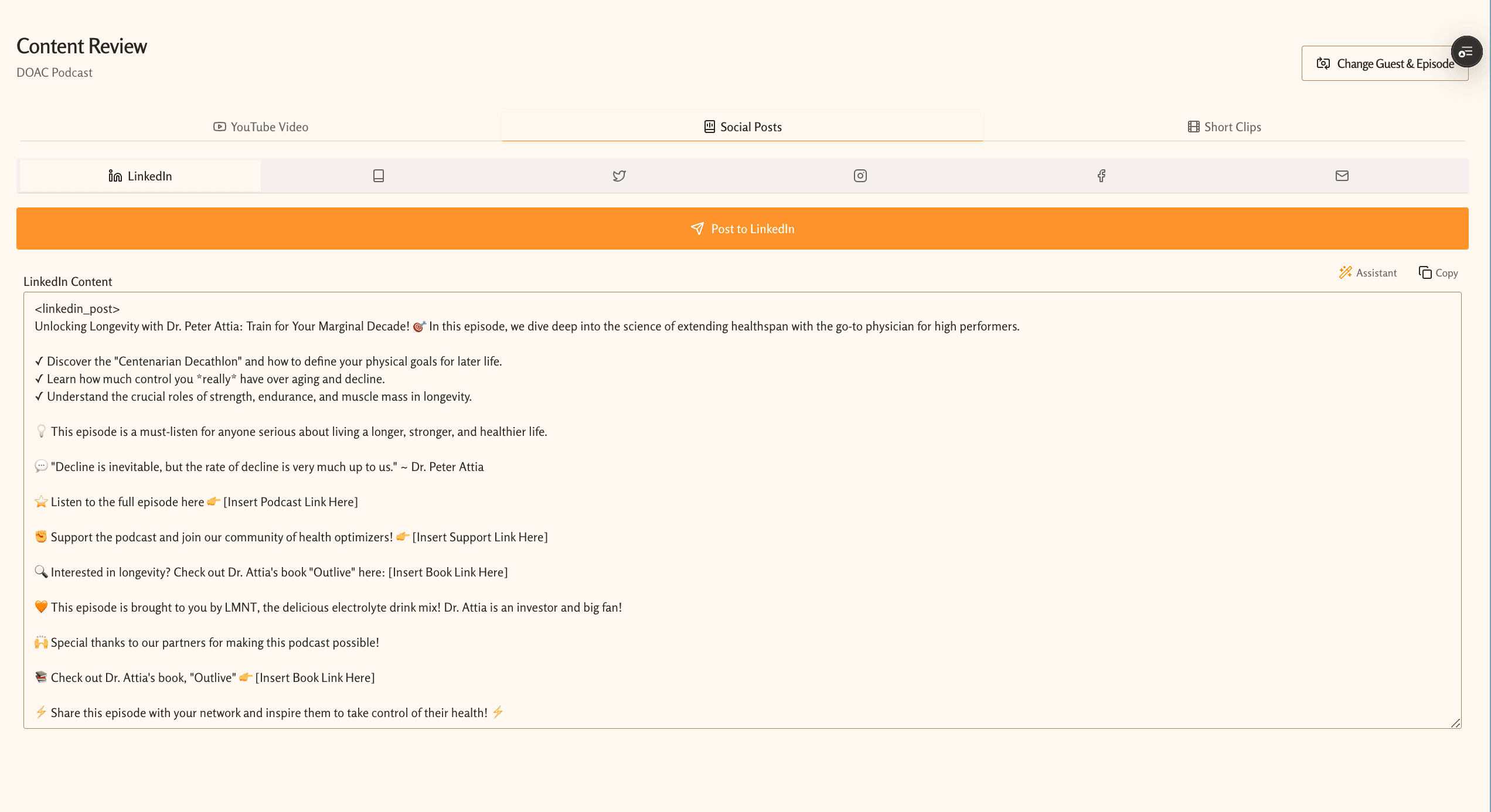Click the textarea resize handle corner

click(1455, 723)
